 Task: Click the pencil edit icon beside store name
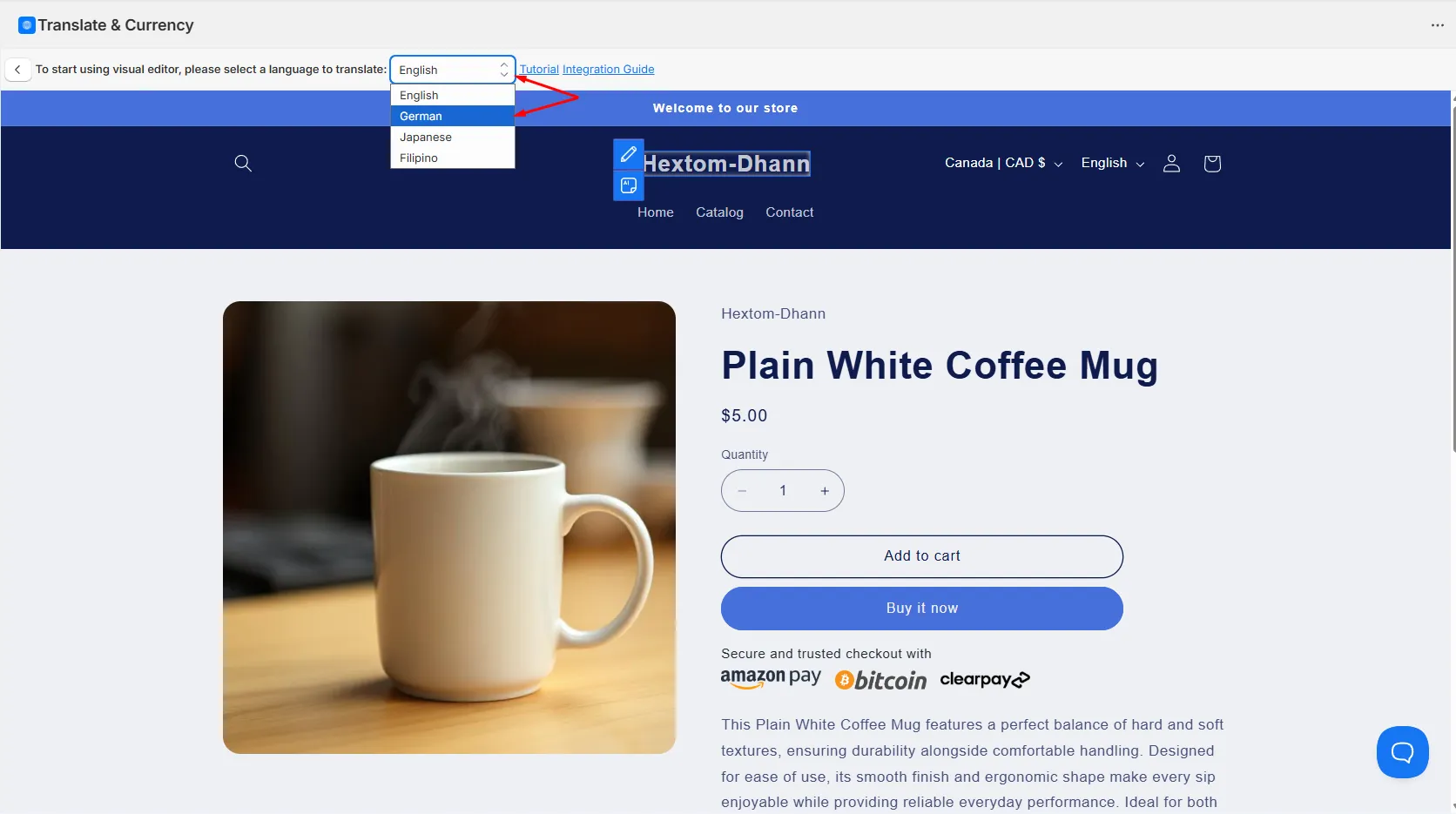(629, 154)
